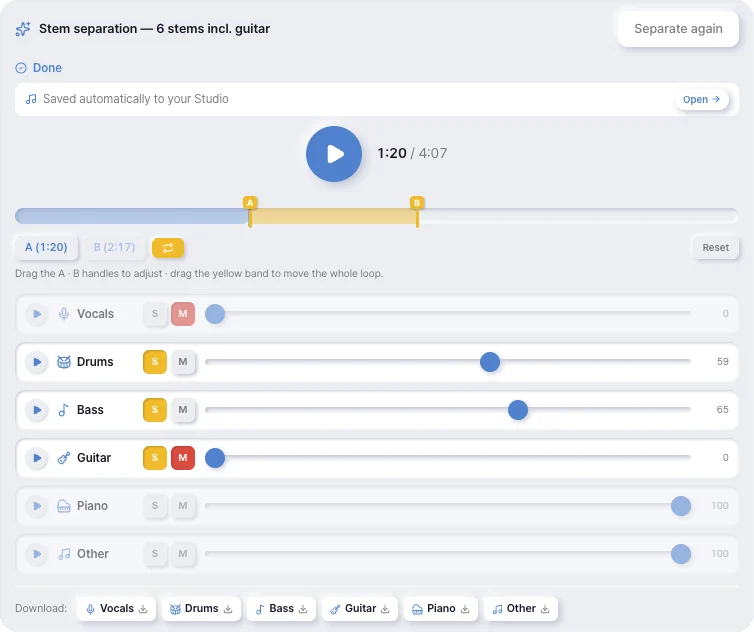Click the Other volume slider handle
This screenshot has height=632, width=754.
click(x=681, y=554)
